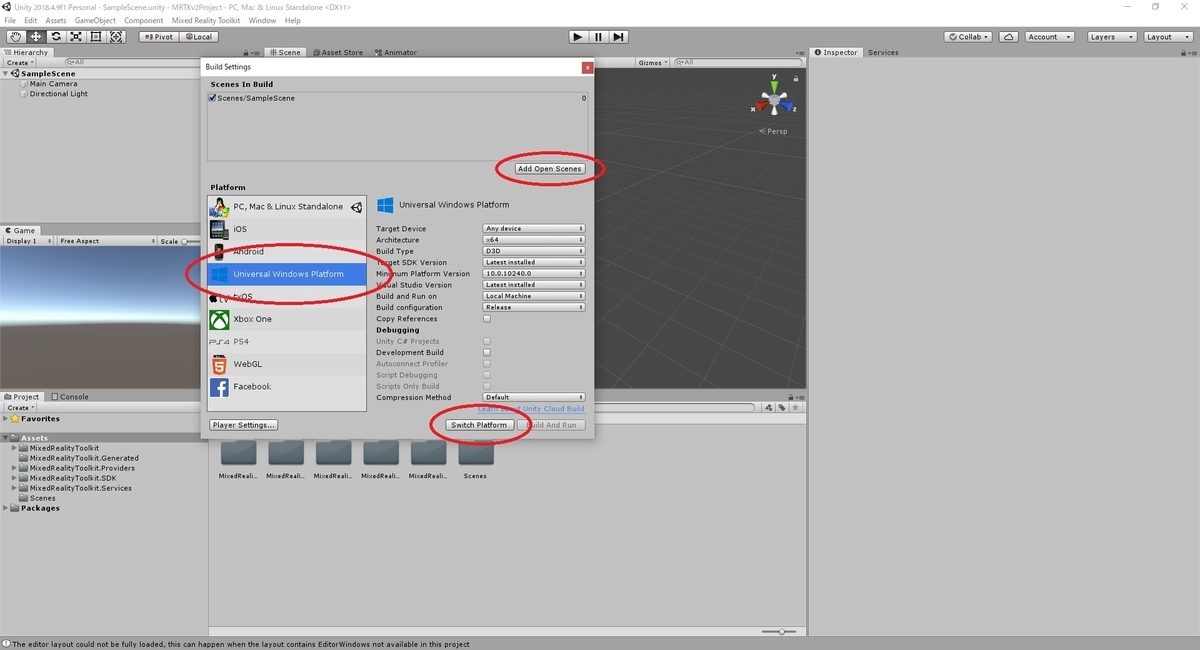Image resolution: width=1200 pixels, height=650 pixels.
Task: Select the Hand tool in the toolbar
Action: (x=15, y=37)
